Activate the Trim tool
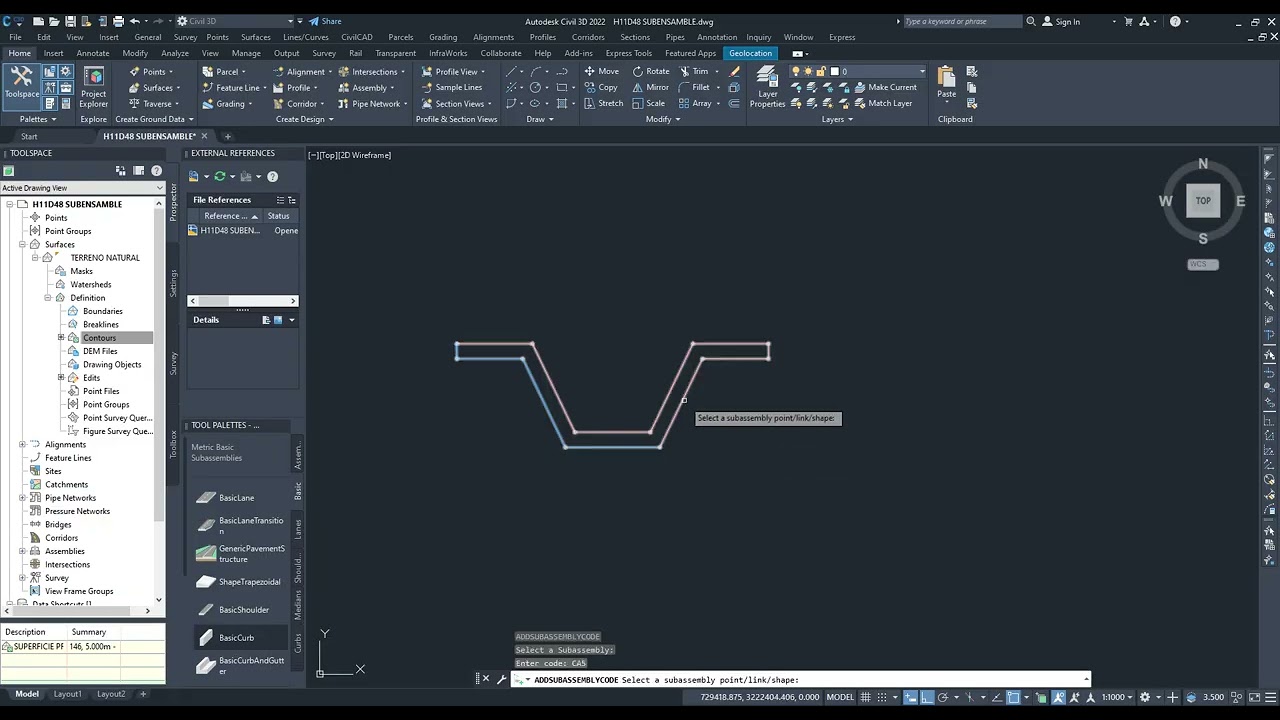The width and height of the screenshot is (1280, 720). coord(694,71)
